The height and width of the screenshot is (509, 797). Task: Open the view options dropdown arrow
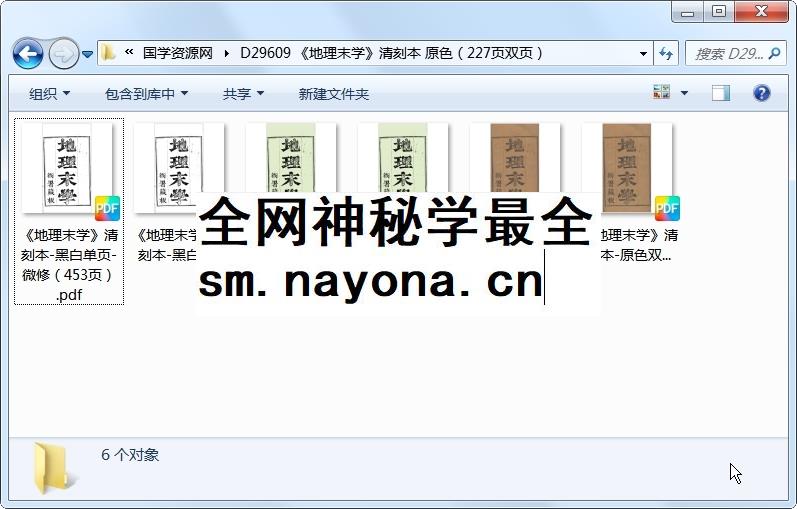[684, 93]
